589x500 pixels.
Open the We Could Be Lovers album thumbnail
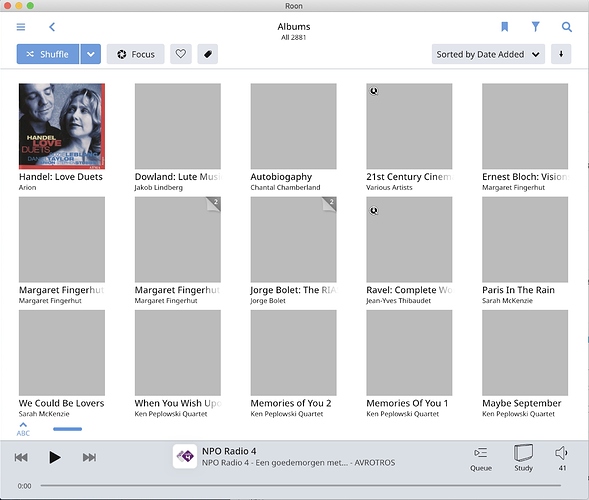(62, 353)
